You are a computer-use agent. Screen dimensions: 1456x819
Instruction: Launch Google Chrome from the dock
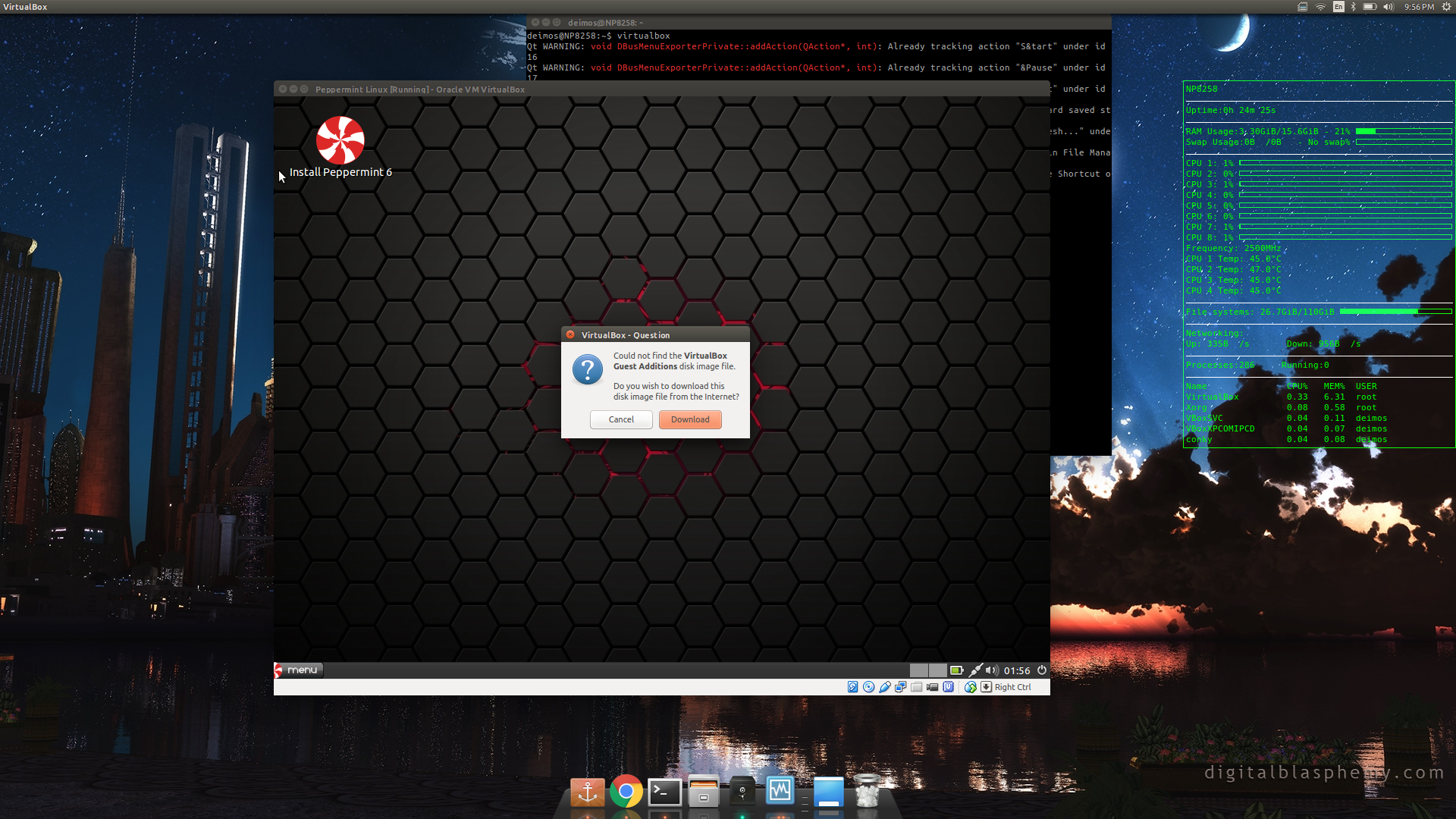click(626, 792)
